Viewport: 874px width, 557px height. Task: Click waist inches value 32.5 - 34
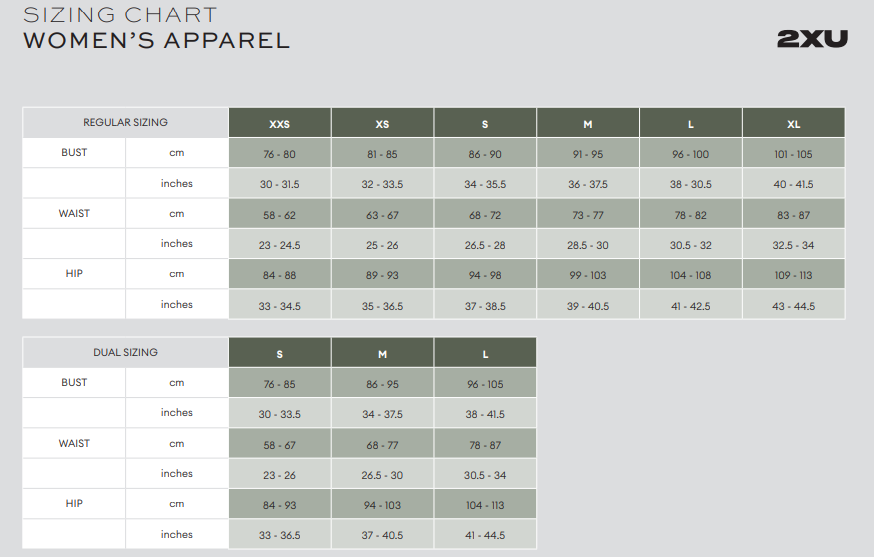pos(793,244)
